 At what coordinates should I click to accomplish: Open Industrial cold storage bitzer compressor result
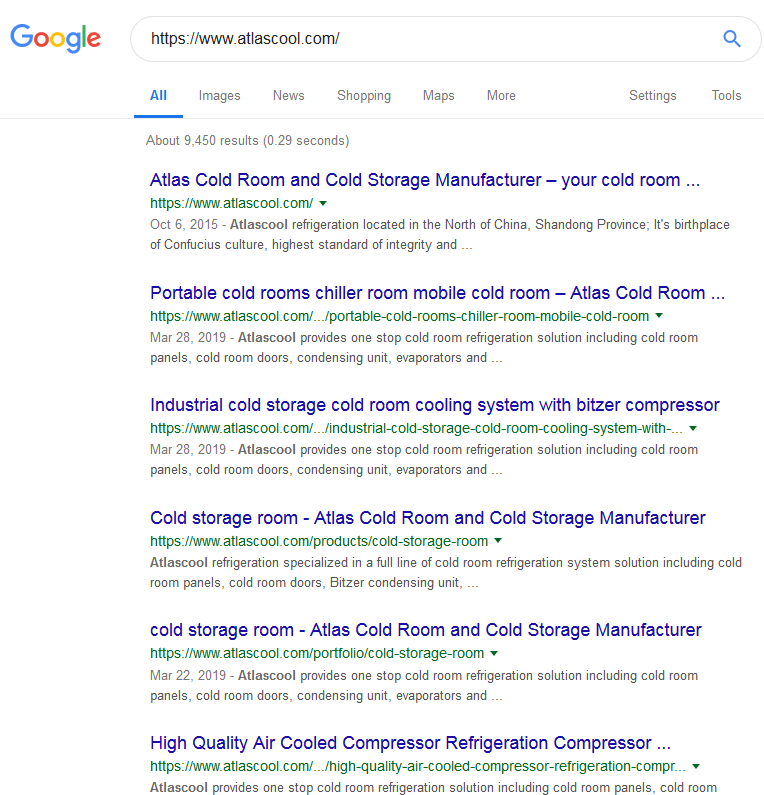click(434, 405)
